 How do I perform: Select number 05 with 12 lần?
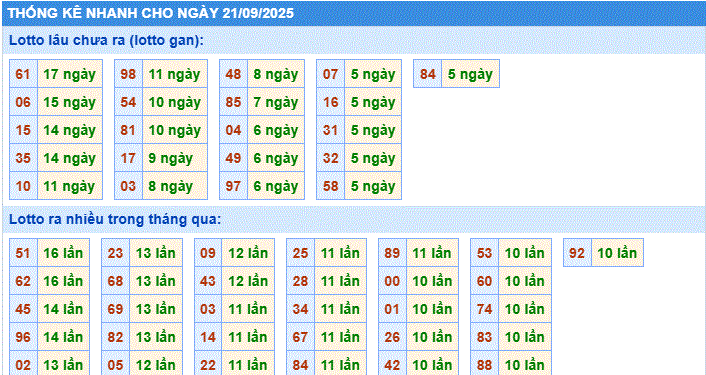point(115,364)
